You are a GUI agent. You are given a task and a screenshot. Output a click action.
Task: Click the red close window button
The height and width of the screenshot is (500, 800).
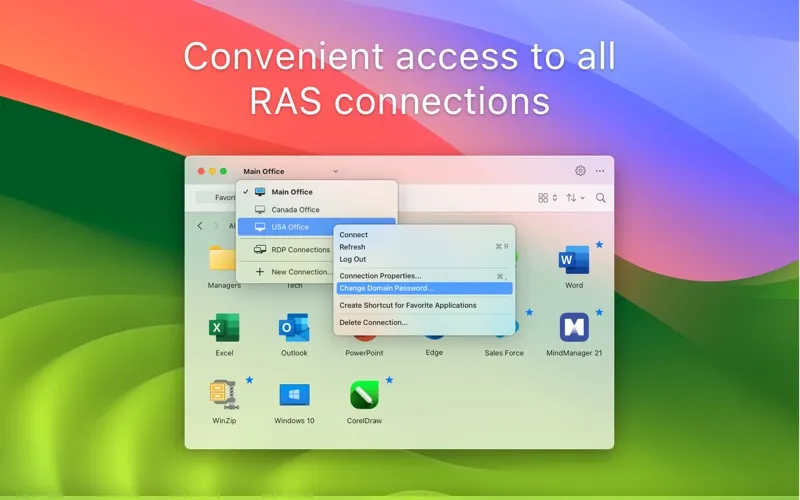click(201, 171)
